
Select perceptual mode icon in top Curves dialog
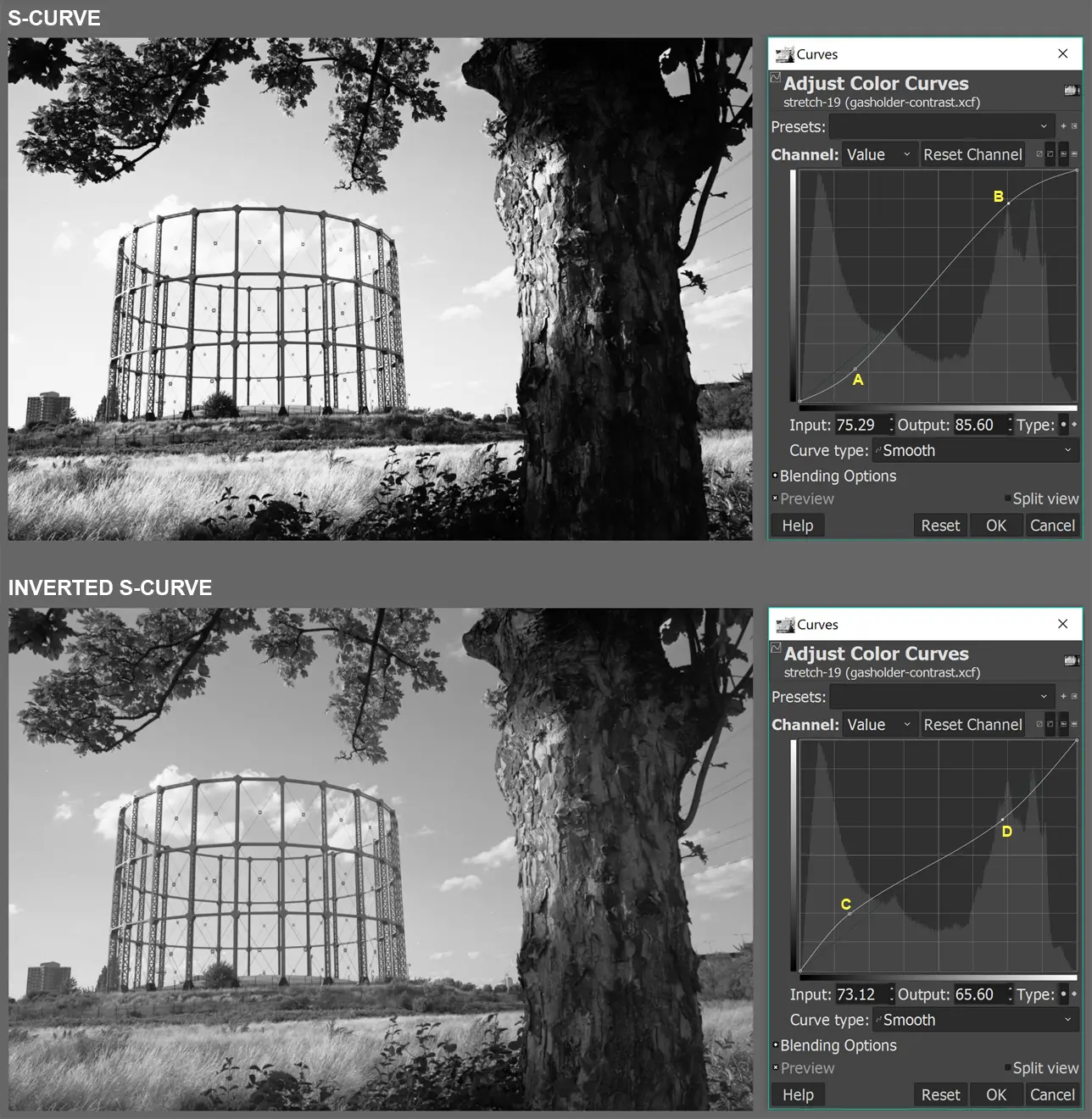pos(1050,154)
